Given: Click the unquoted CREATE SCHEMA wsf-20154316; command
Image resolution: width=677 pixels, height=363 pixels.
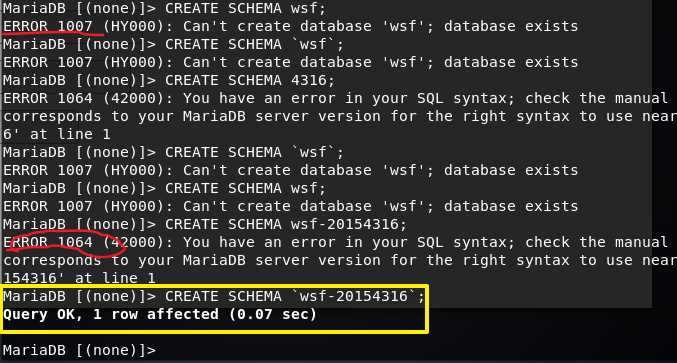Looking at the screenshot, I should pyautogui.click(x=286, y=224).
